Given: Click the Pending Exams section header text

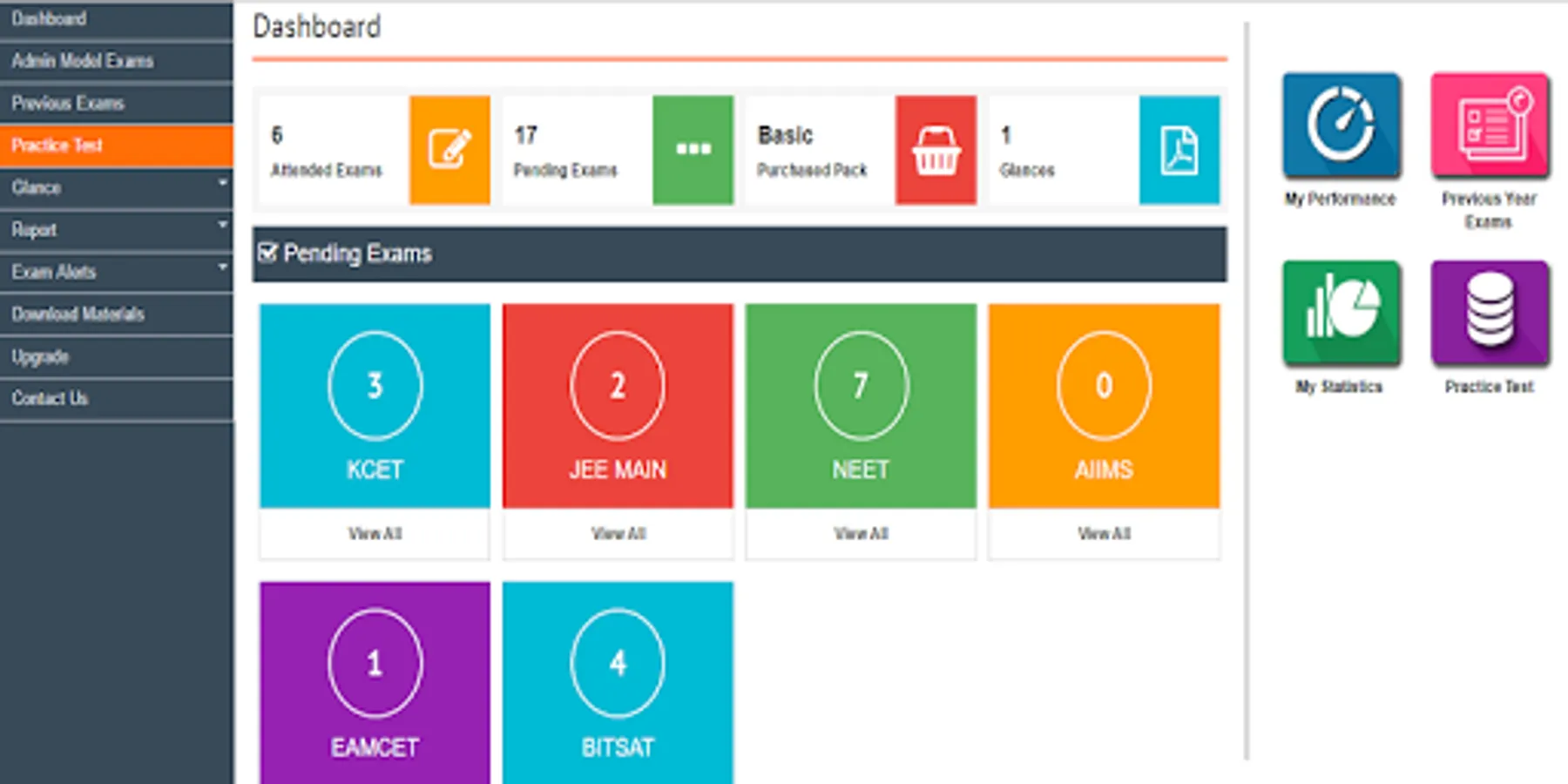Looking at the screenshot, I should coord(358,253).
